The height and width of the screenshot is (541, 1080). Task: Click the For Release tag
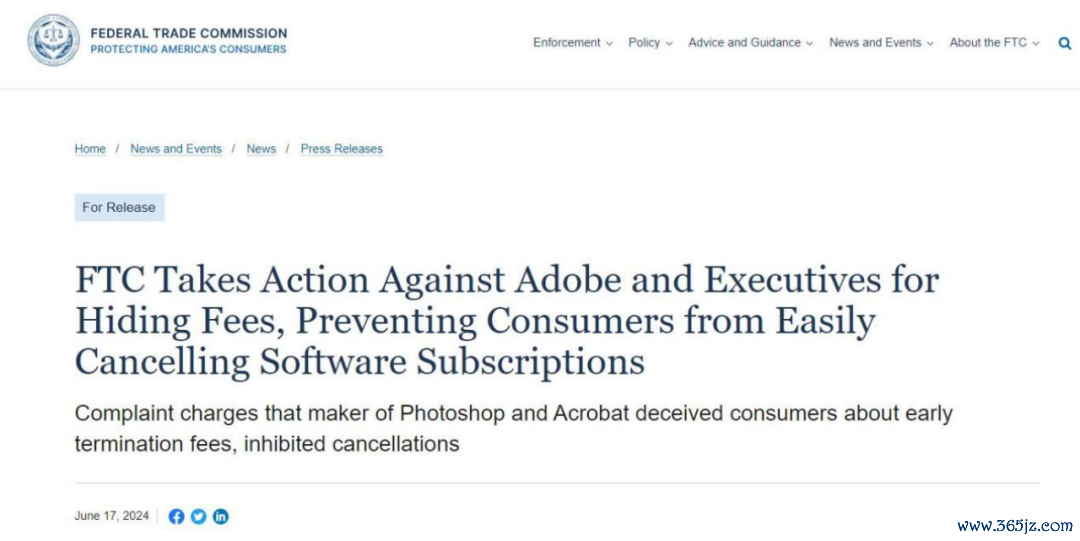coord(119,207)
